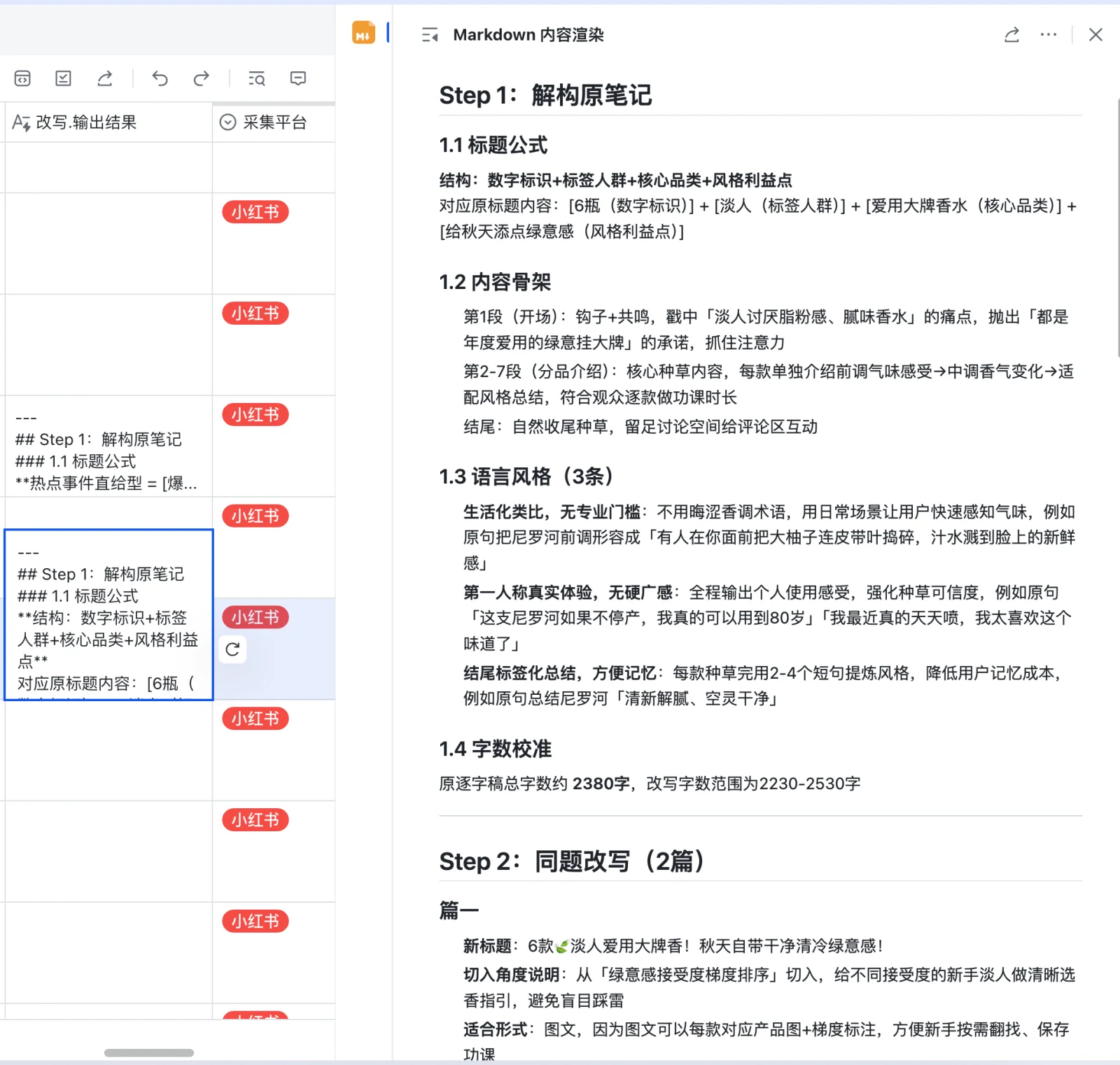Viewport: 1120px width, 1065px height.
Task: Open cell starting with 热点事件直给型
Action: pyautogui.click(x=108, y=446)
